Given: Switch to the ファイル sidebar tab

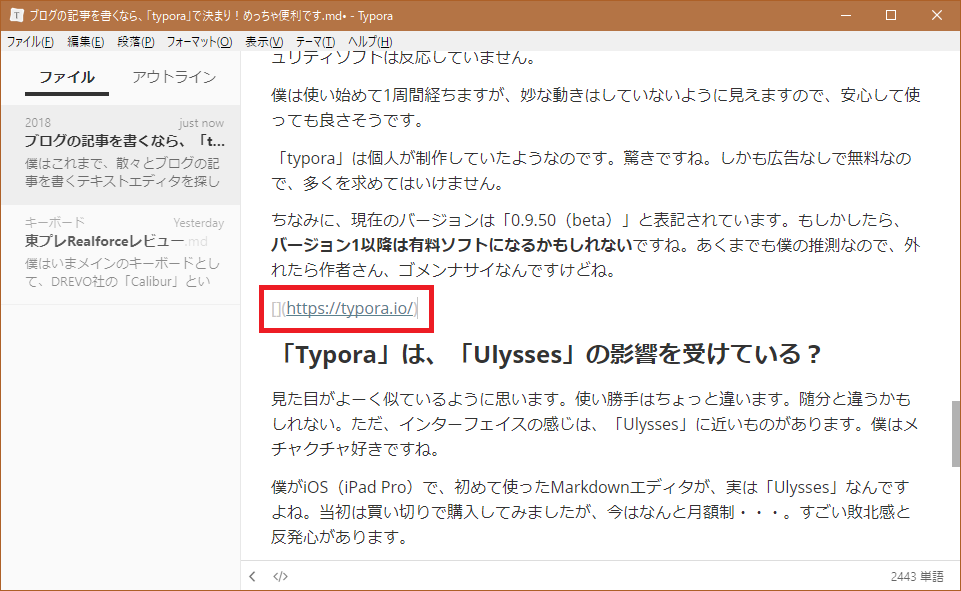Looking at the screenshot, I should point(67,77).
